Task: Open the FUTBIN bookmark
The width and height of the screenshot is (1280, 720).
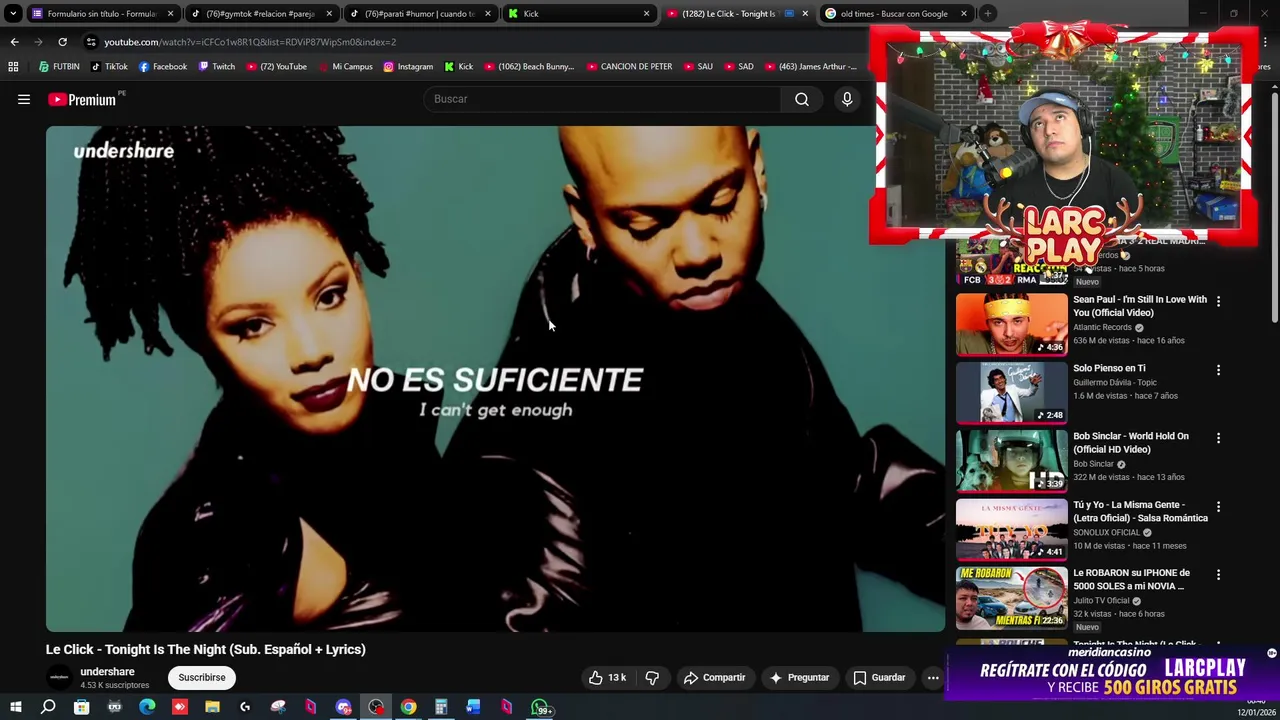Action: tap(59, 67)
